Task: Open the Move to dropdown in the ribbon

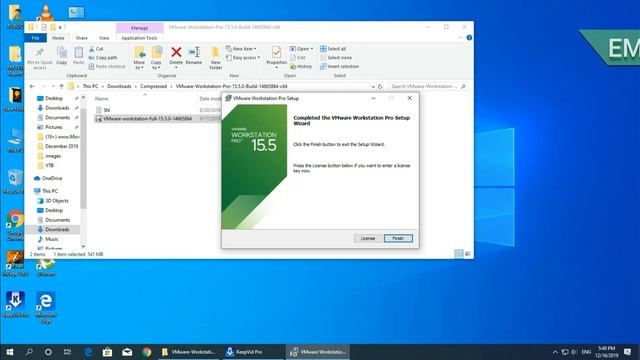Action: (x=139, y=58)
